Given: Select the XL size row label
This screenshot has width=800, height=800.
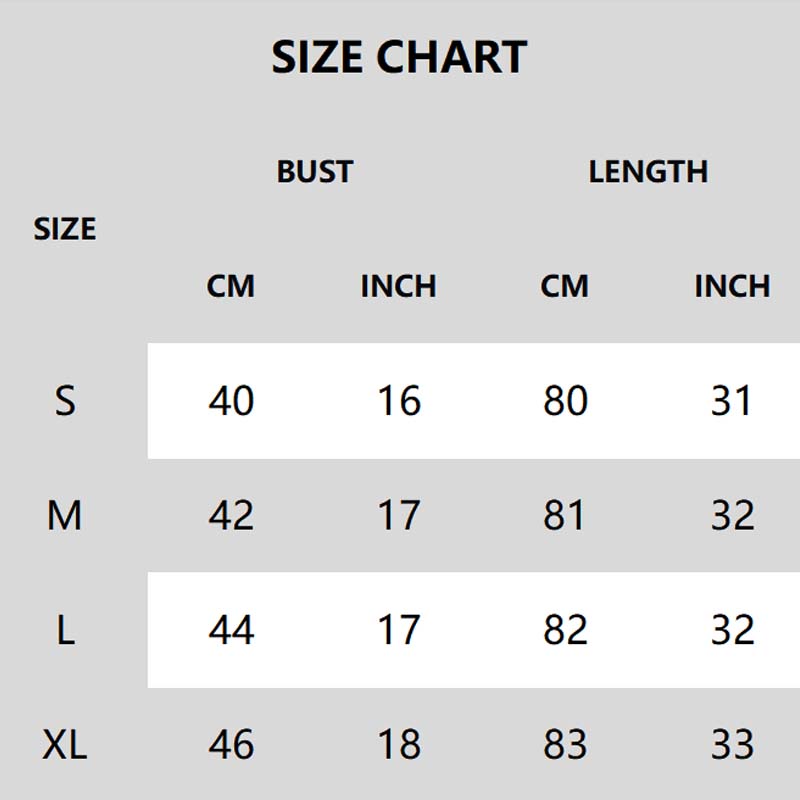Looking at the screenshot, I should [65, 745].
